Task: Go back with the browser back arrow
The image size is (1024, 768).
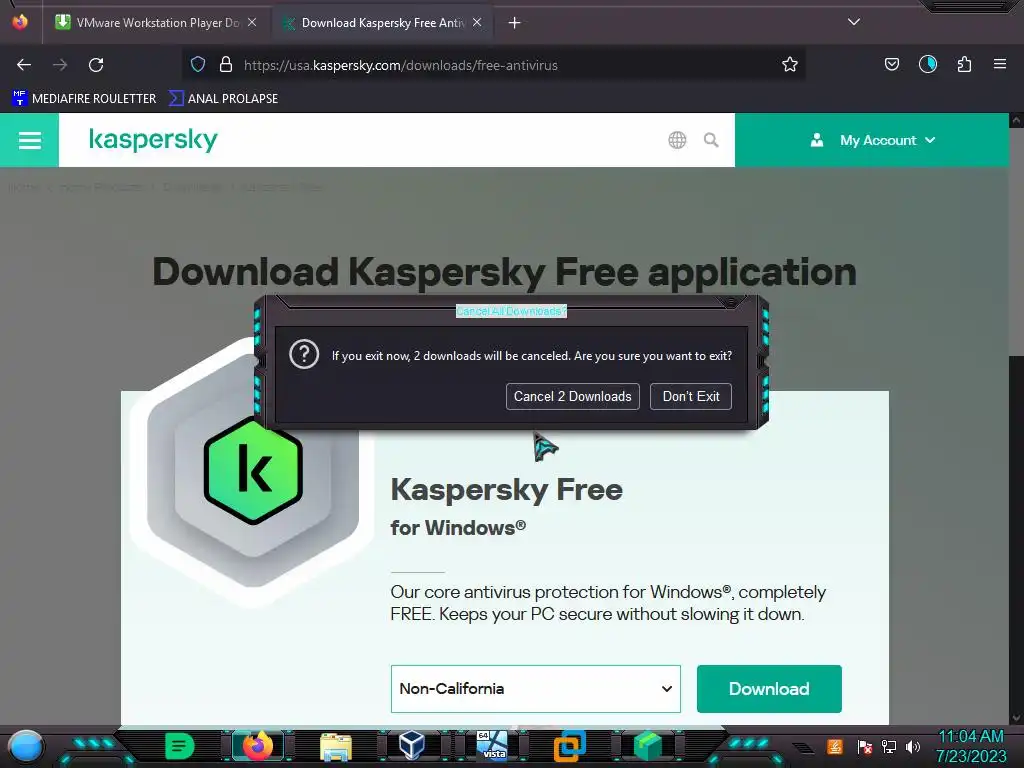Action: click(x=24, y=65)
